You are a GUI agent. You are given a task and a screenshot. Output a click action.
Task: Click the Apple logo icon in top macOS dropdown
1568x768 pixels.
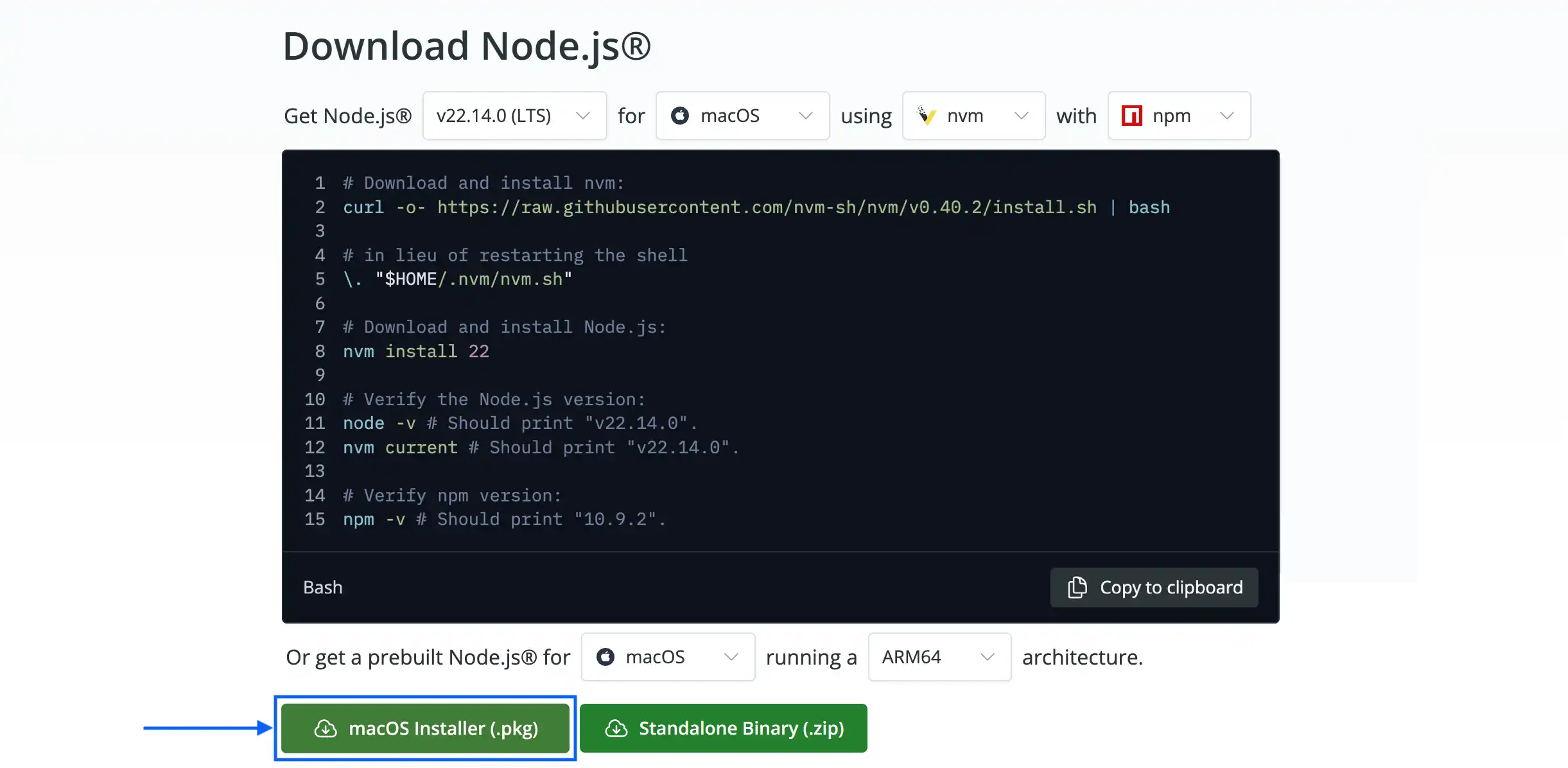coord(679,116)
